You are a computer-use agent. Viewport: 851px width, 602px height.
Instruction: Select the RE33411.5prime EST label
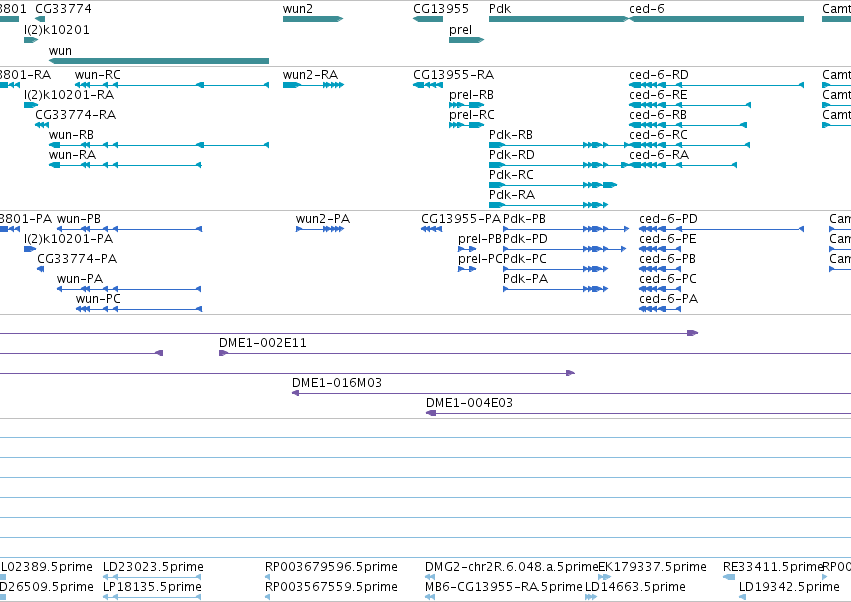click(x=773, y=567)
